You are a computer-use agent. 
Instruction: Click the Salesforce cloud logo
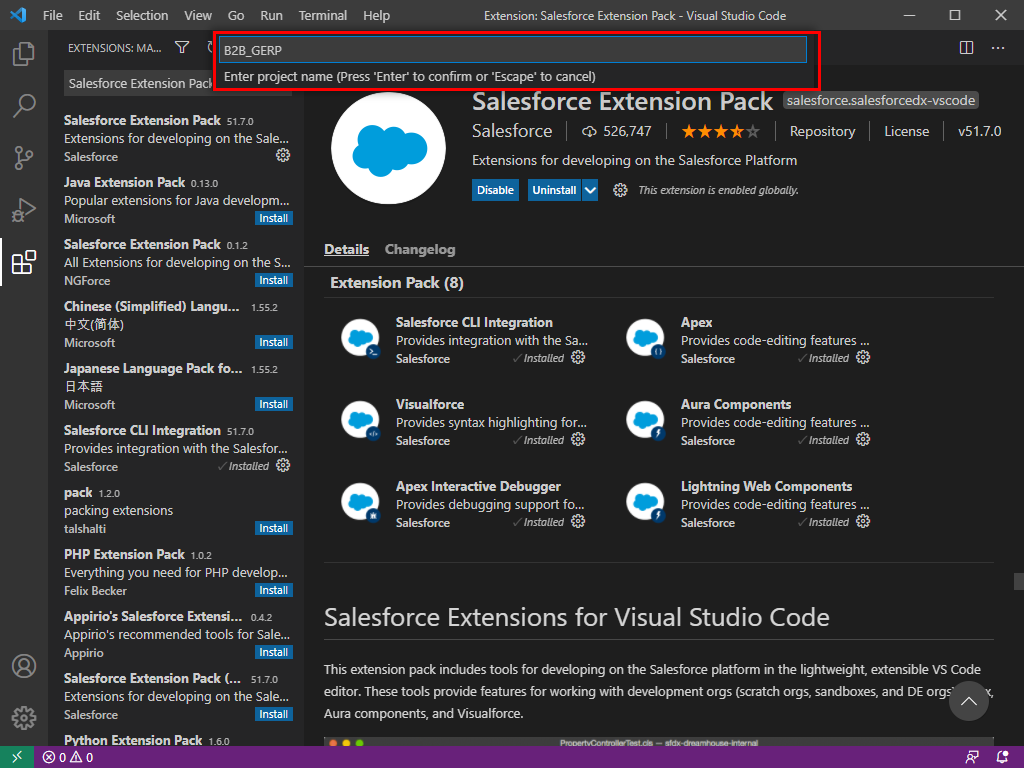(389, 148)
